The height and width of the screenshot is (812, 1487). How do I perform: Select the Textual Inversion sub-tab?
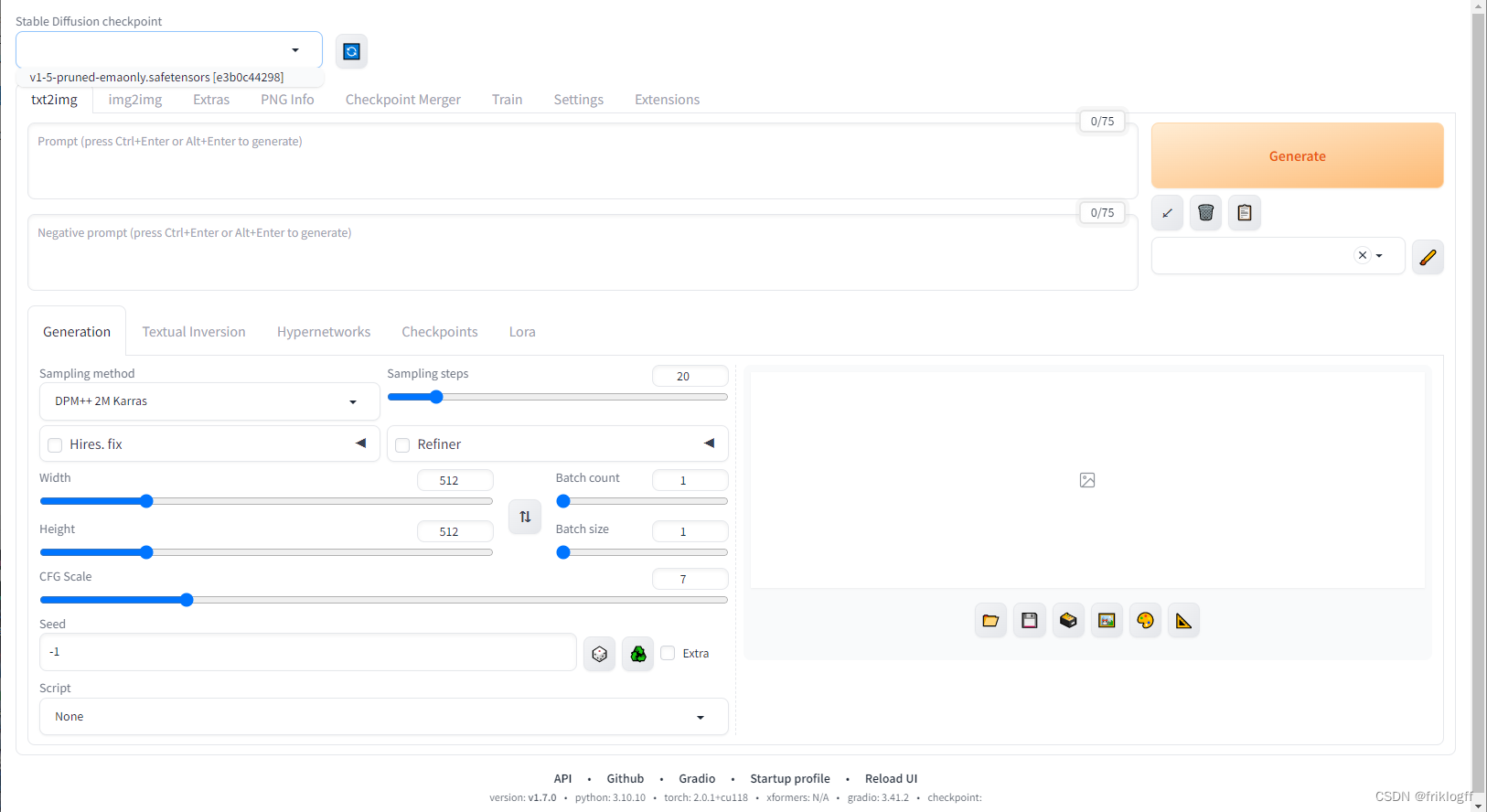point(194,332)
